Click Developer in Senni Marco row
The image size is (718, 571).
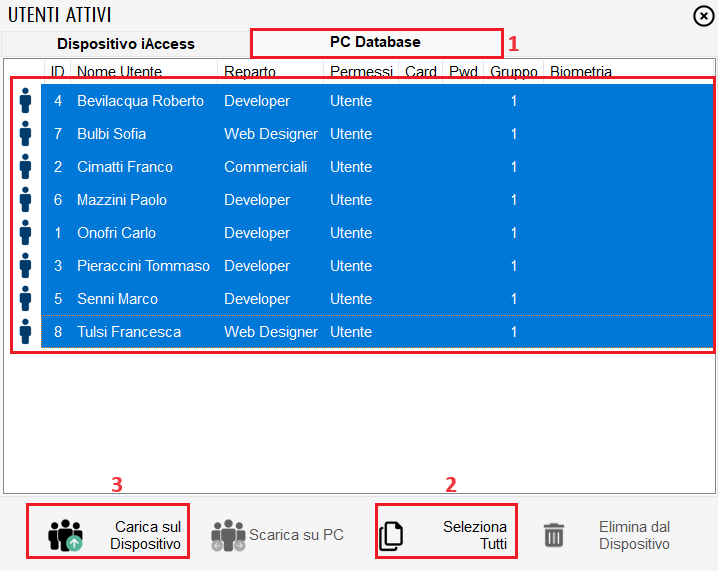point(257,299)
